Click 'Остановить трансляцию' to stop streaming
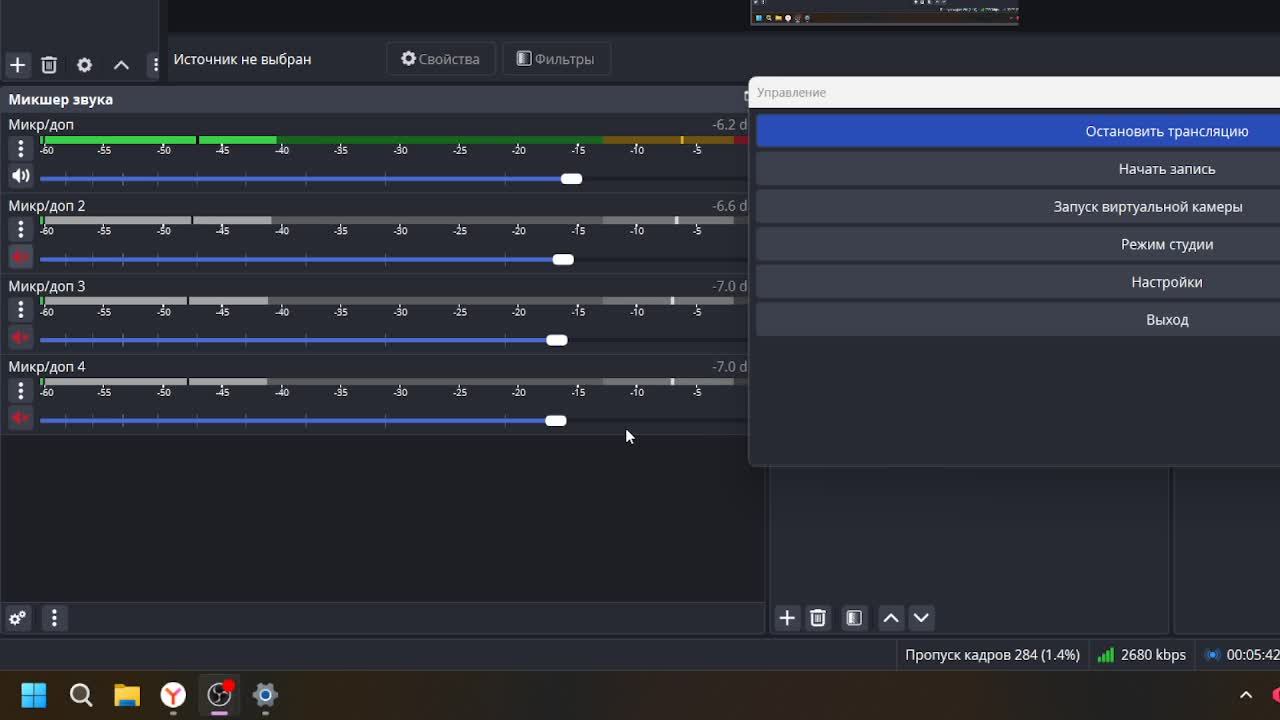1280x720 pixels. pos(1018,131)
